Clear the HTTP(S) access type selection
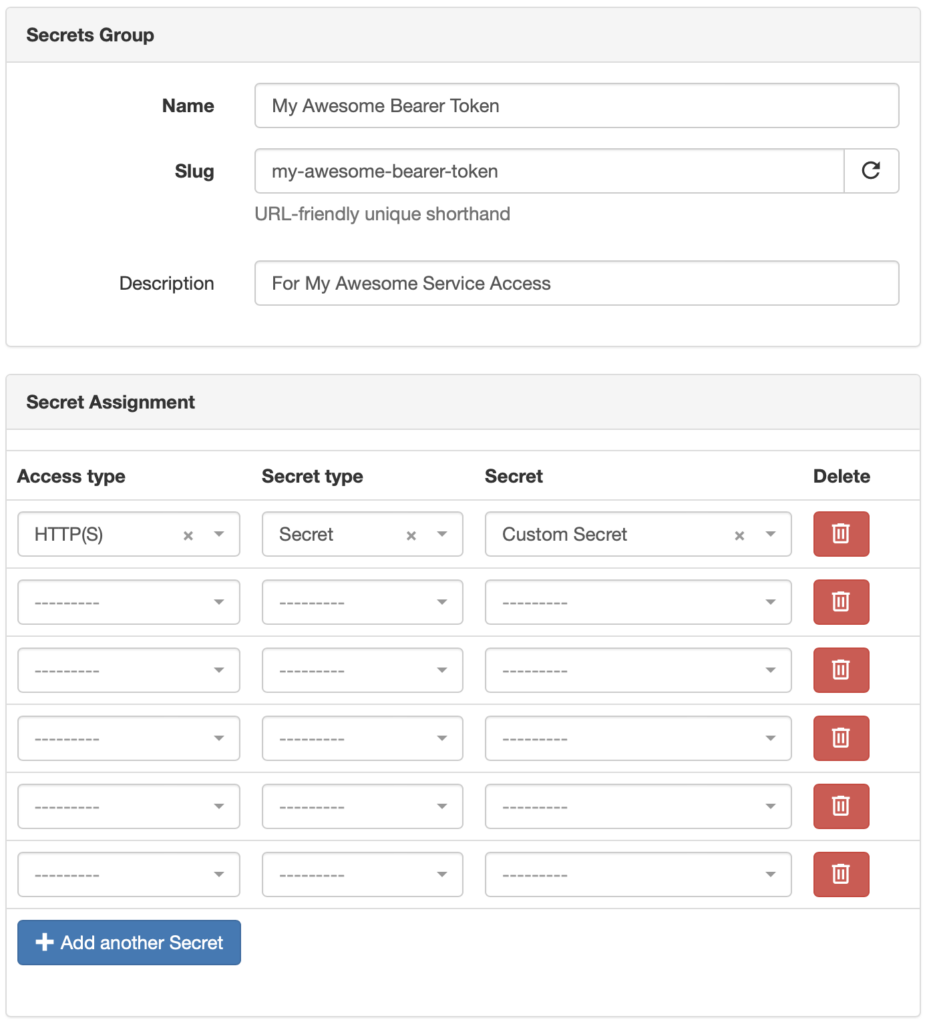927x1024 pixels. pyautogui.click(x=188, y=535)
